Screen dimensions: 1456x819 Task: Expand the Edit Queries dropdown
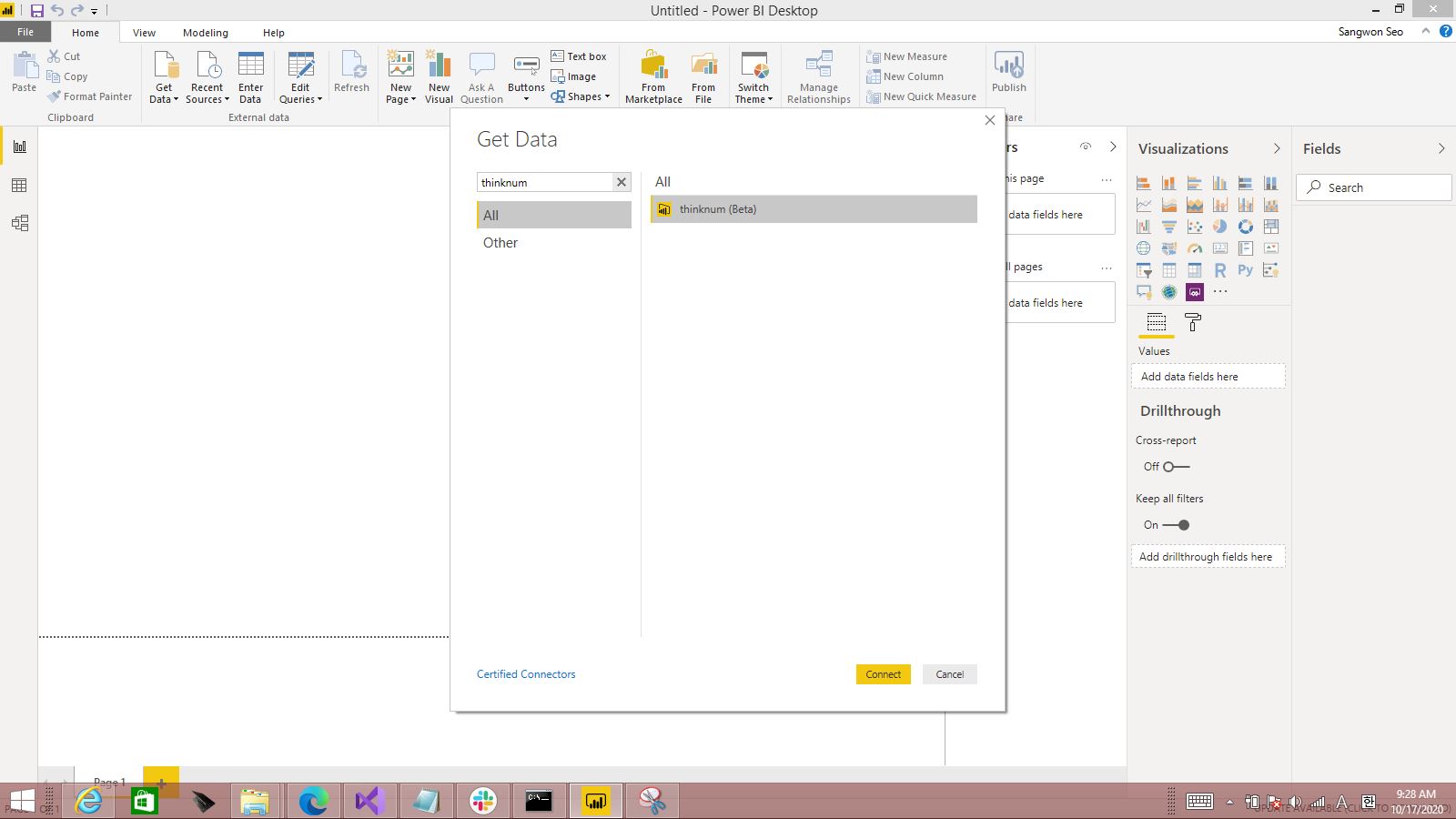tap(300, 94)
